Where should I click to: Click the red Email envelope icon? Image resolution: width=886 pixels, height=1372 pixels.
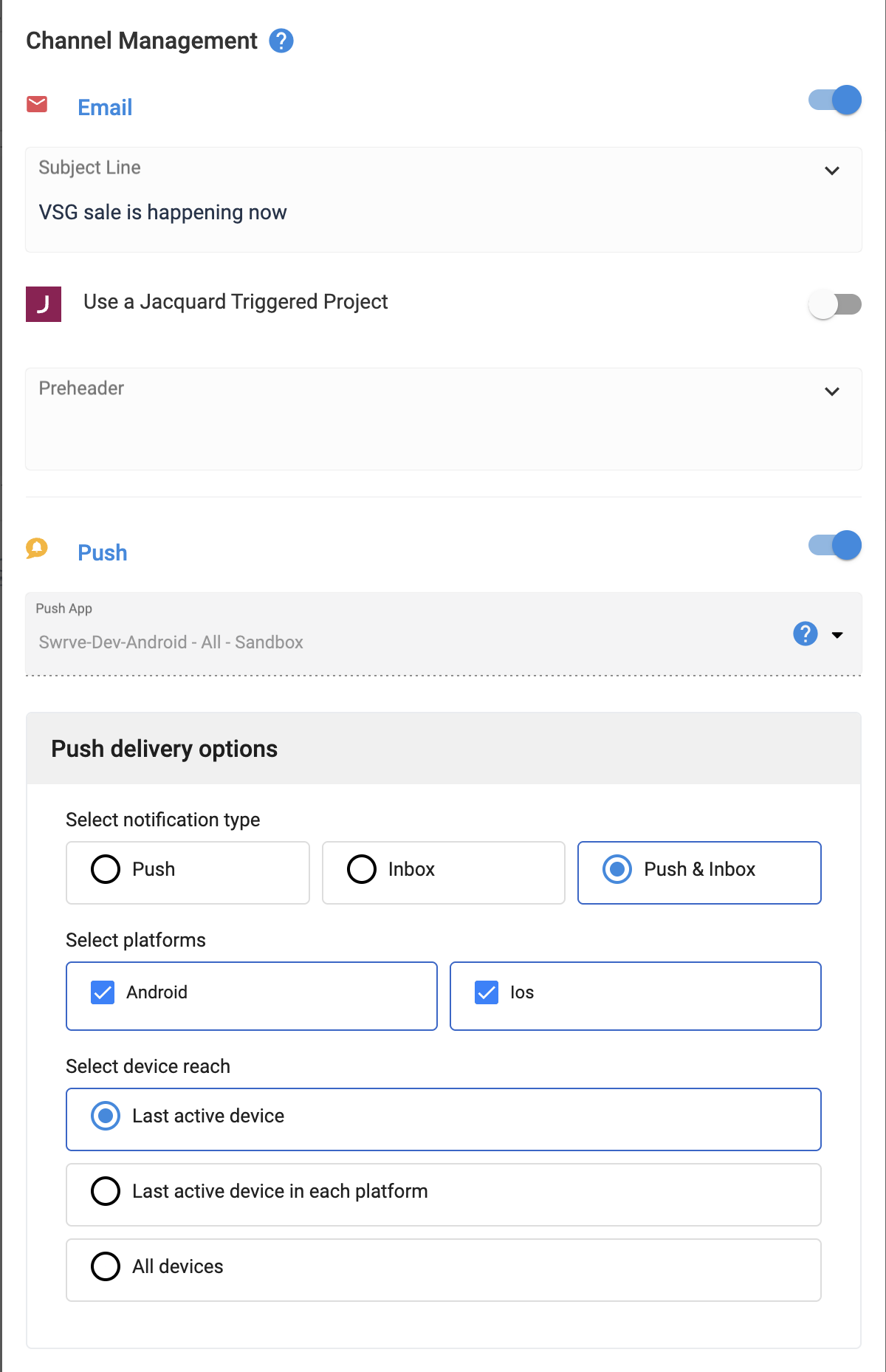37,104
